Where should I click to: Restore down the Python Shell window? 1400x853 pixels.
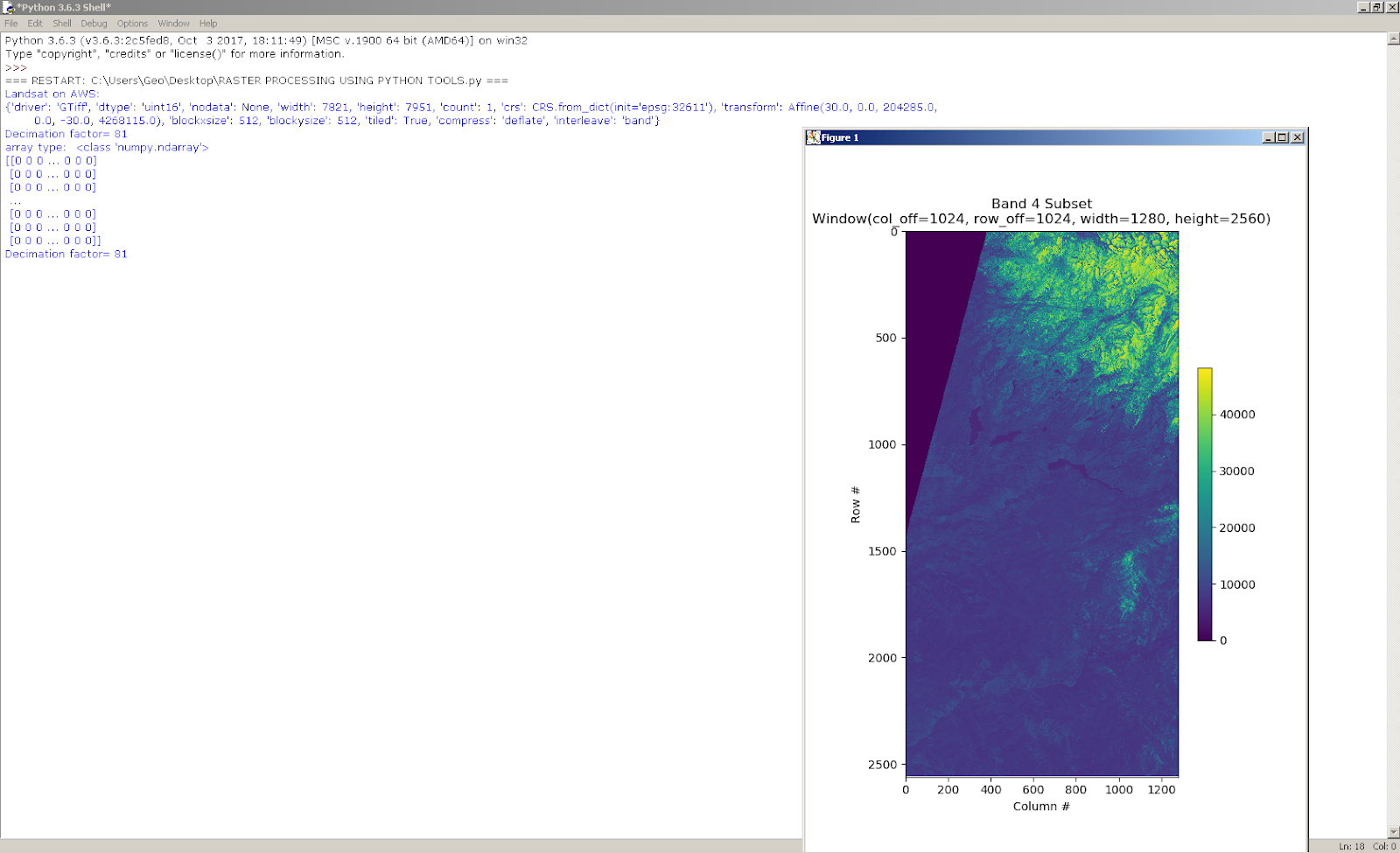pyautogui.click(x=1377, y=7)
